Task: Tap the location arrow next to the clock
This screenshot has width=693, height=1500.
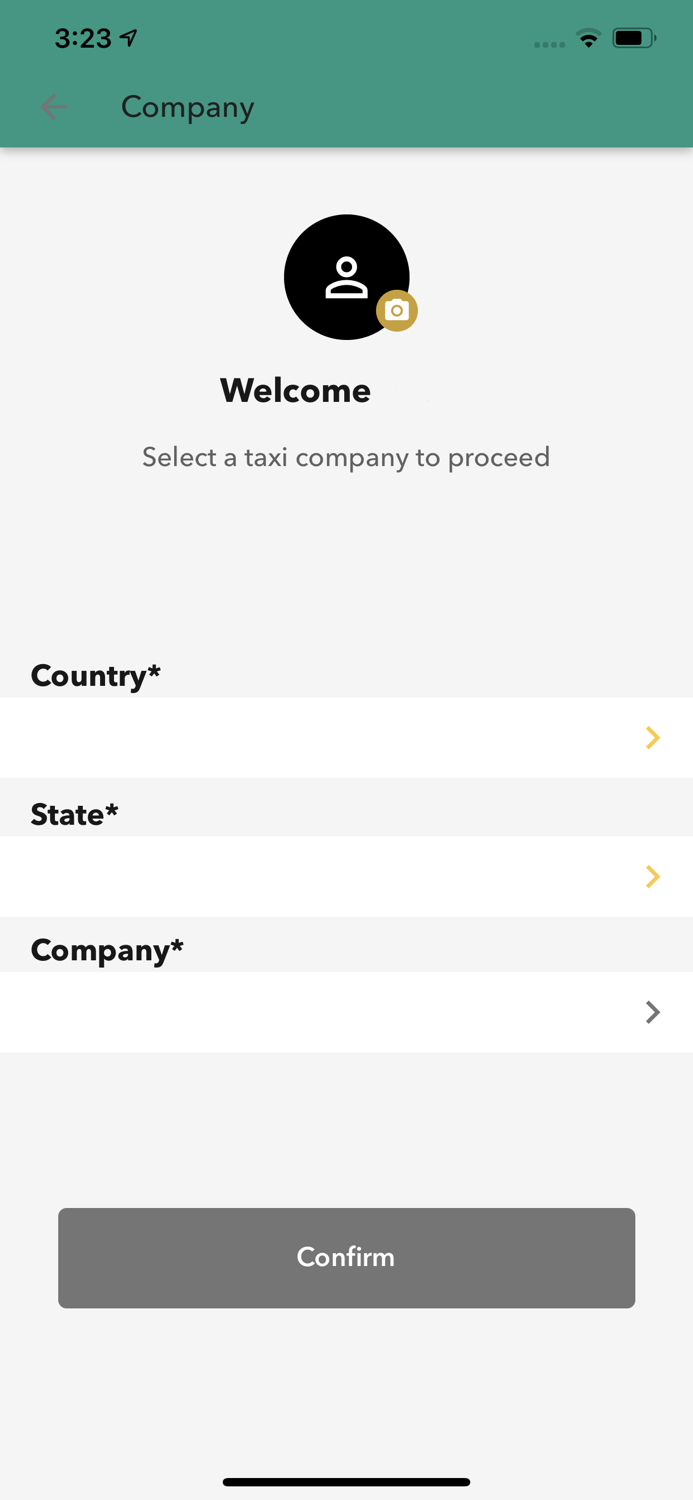Action: click(127, 37)
